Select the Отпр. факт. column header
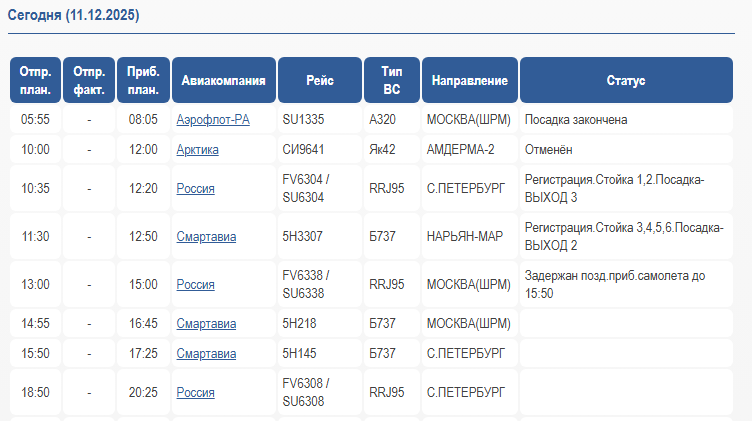This screenshot has width=752, height=421. (x=89, y=81)
